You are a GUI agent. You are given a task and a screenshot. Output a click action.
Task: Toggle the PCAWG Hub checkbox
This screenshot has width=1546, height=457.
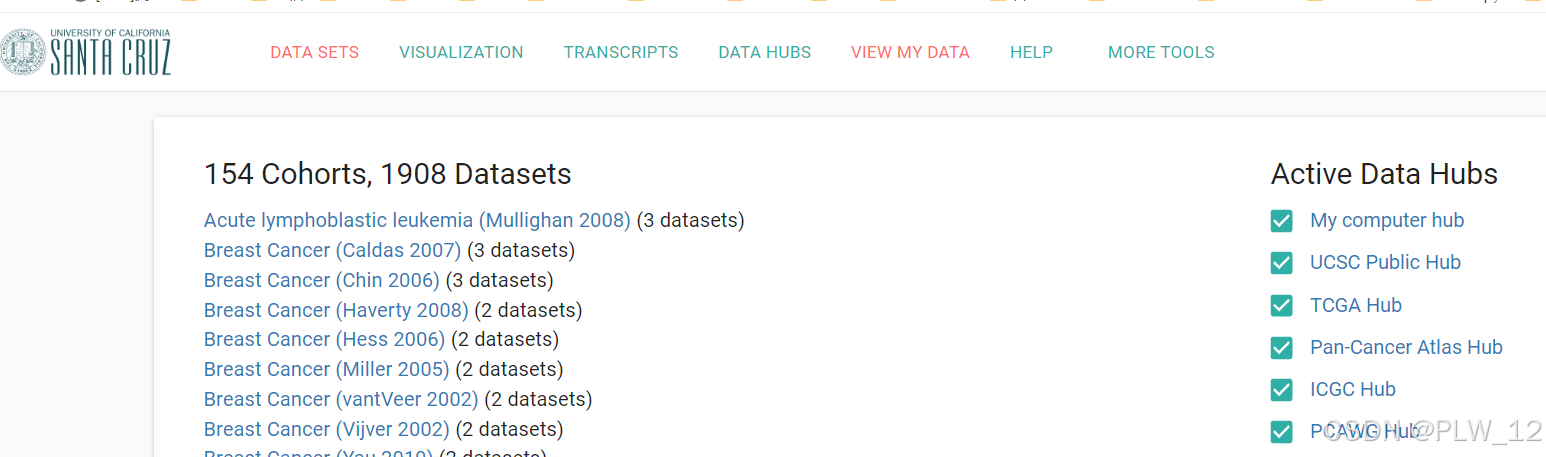click(1281, 432)
